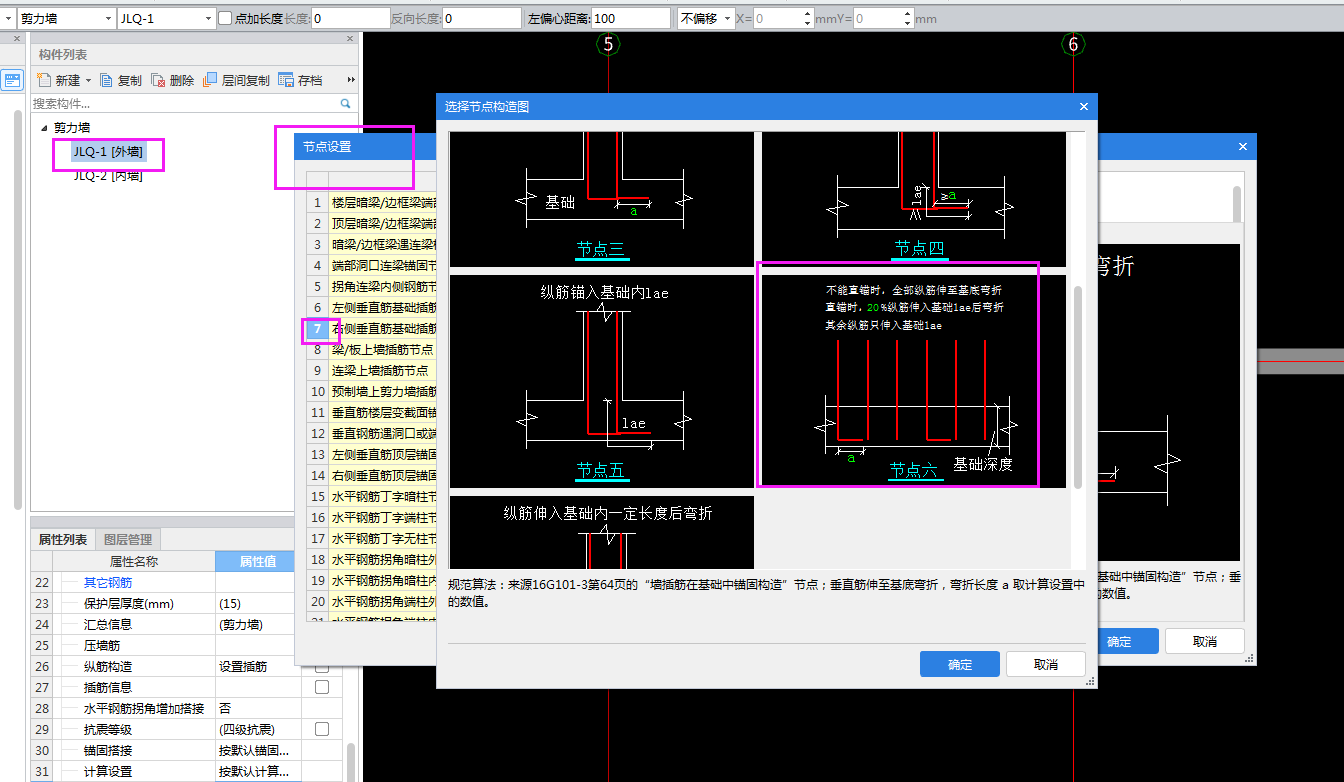This screenshot has width=1344, height=782.
Task: Select row 1 楼层暗梁/边框梁 in 节点设置
Action: (371, 202)
